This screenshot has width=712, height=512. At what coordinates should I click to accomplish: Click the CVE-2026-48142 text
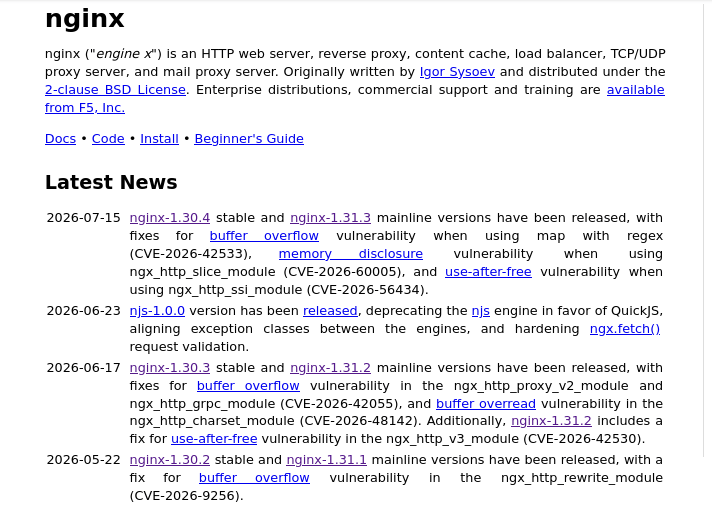[358, 421]
